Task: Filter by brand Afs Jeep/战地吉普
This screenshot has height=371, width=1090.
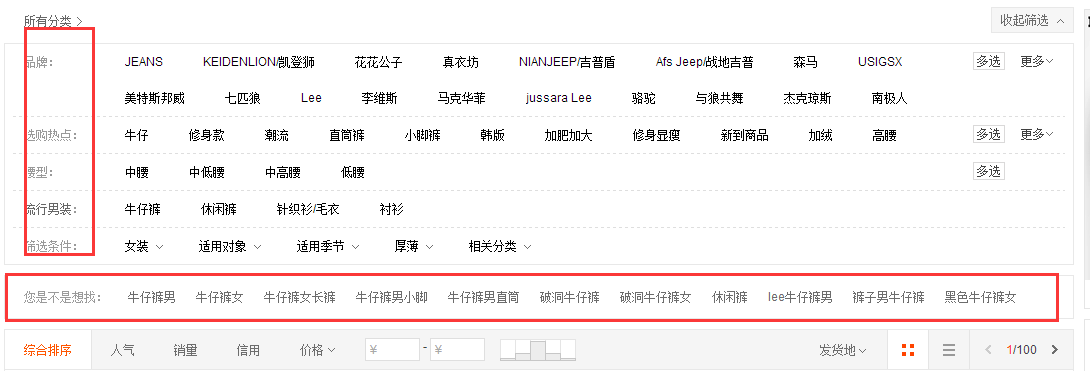Action: (x=704, y=62)
